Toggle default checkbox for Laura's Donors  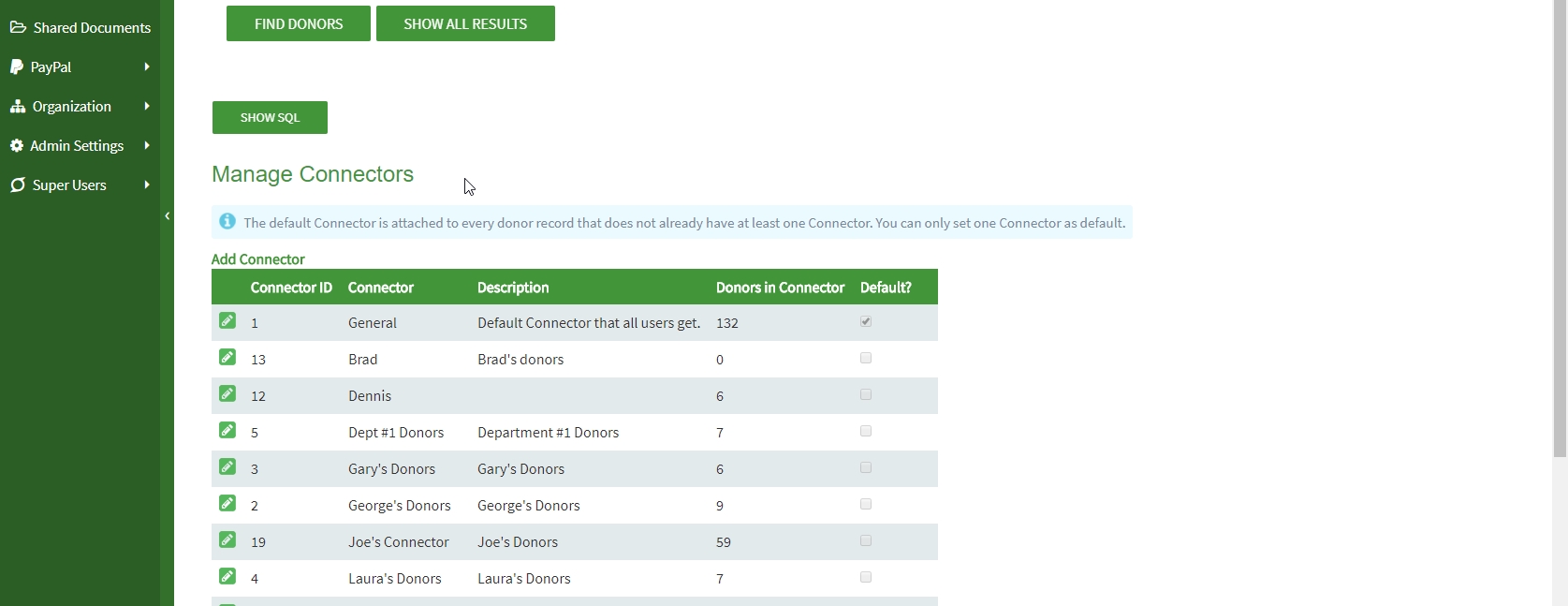point(866,577)
